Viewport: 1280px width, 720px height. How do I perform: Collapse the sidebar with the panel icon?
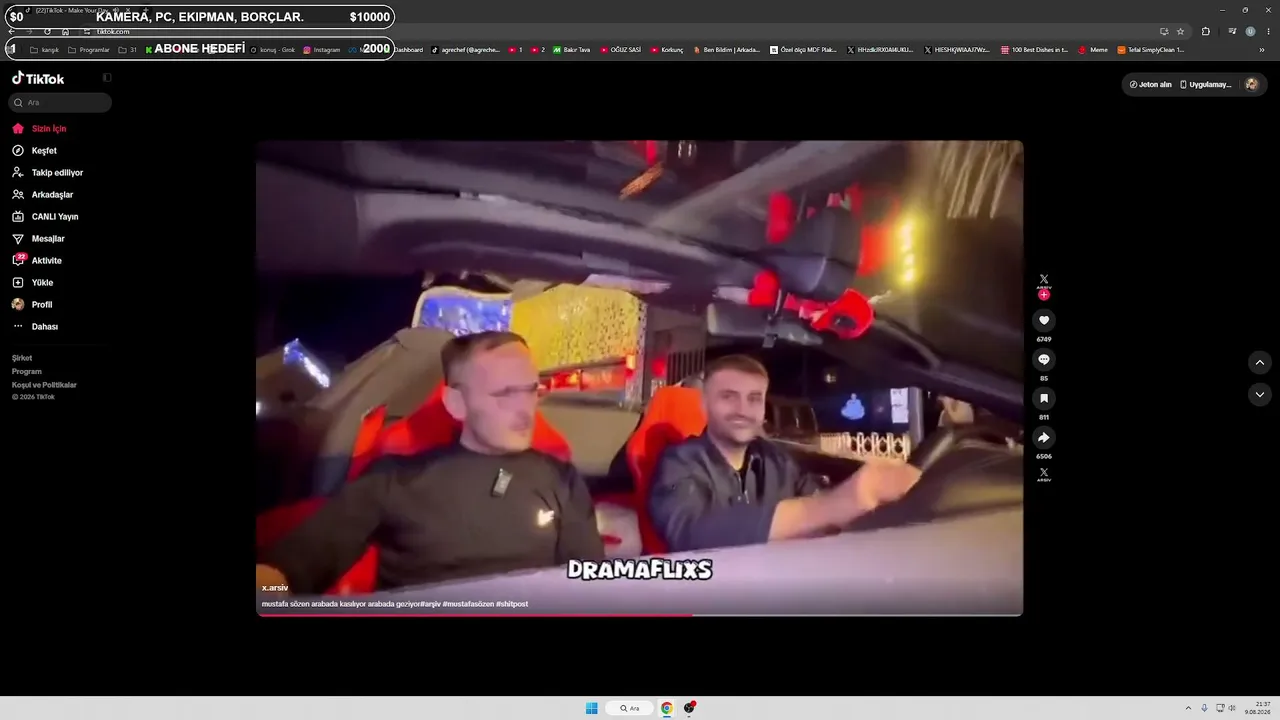107,78
